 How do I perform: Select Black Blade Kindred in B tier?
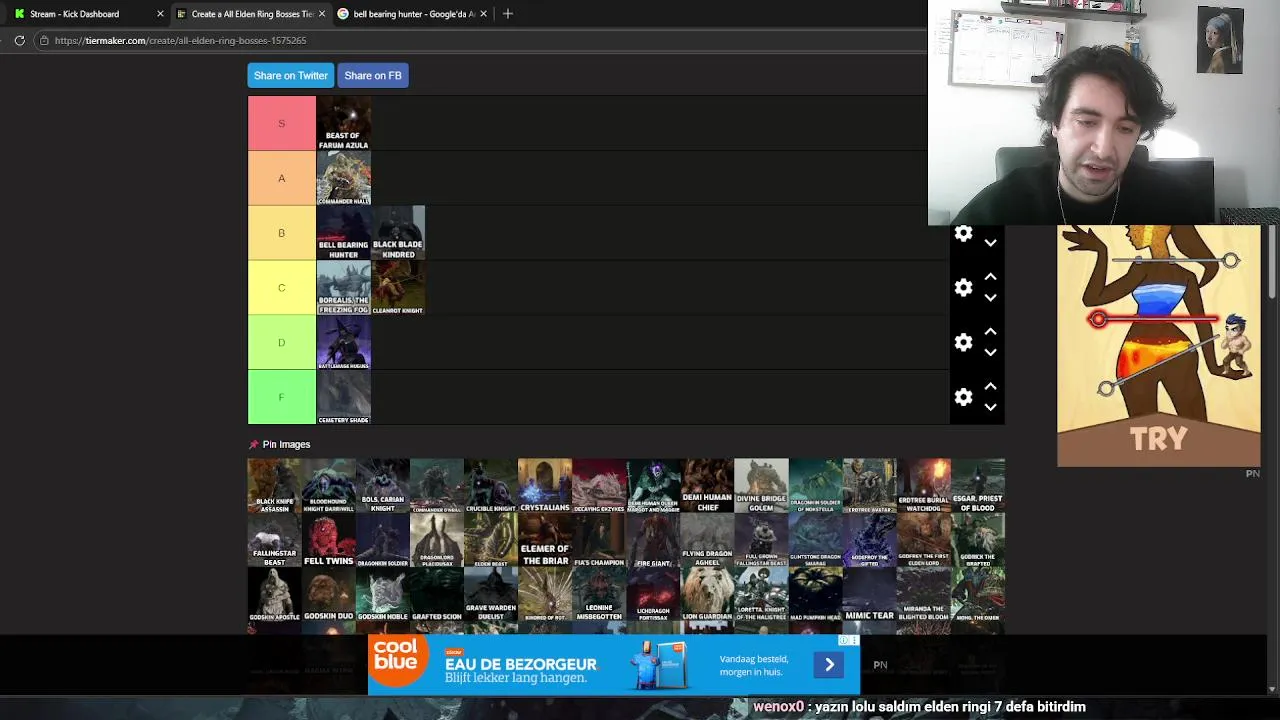[398, 233]
